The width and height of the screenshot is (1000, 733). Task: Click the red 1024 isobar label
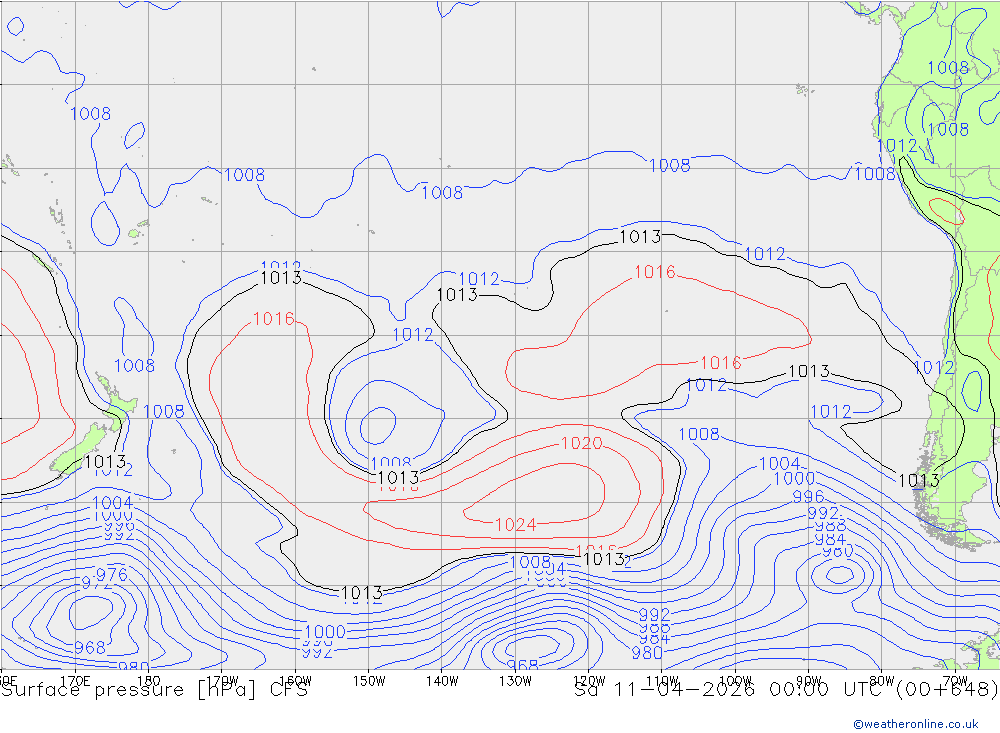point(515,524)
